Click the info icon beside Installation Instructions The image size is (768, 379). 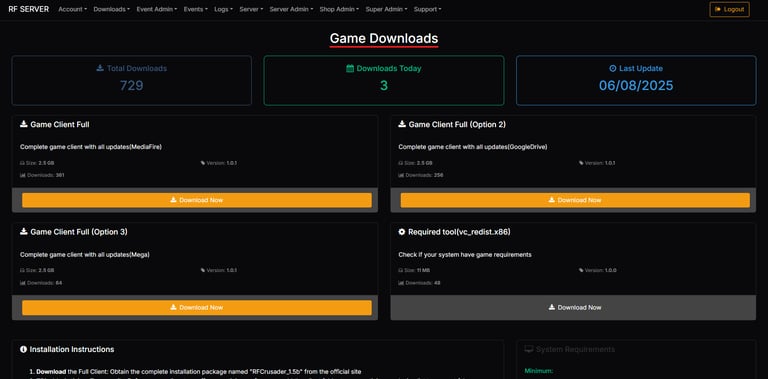pyautogui.click(x=24, y=349)
